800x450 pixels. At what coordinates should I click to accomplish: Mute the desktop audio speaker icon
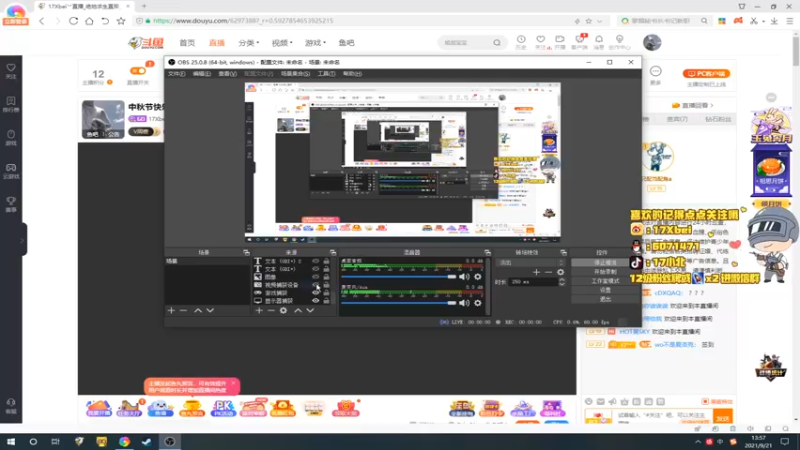coord(464,277)
